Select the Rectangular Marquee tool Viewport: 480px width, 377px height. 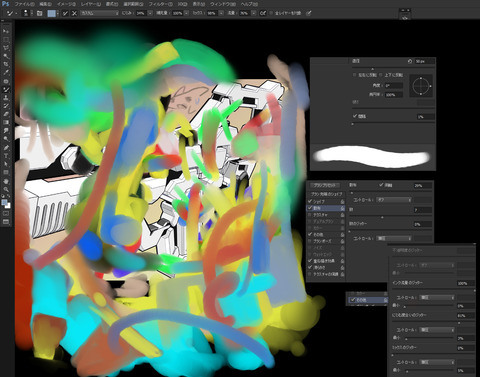[x=6, y=39]
